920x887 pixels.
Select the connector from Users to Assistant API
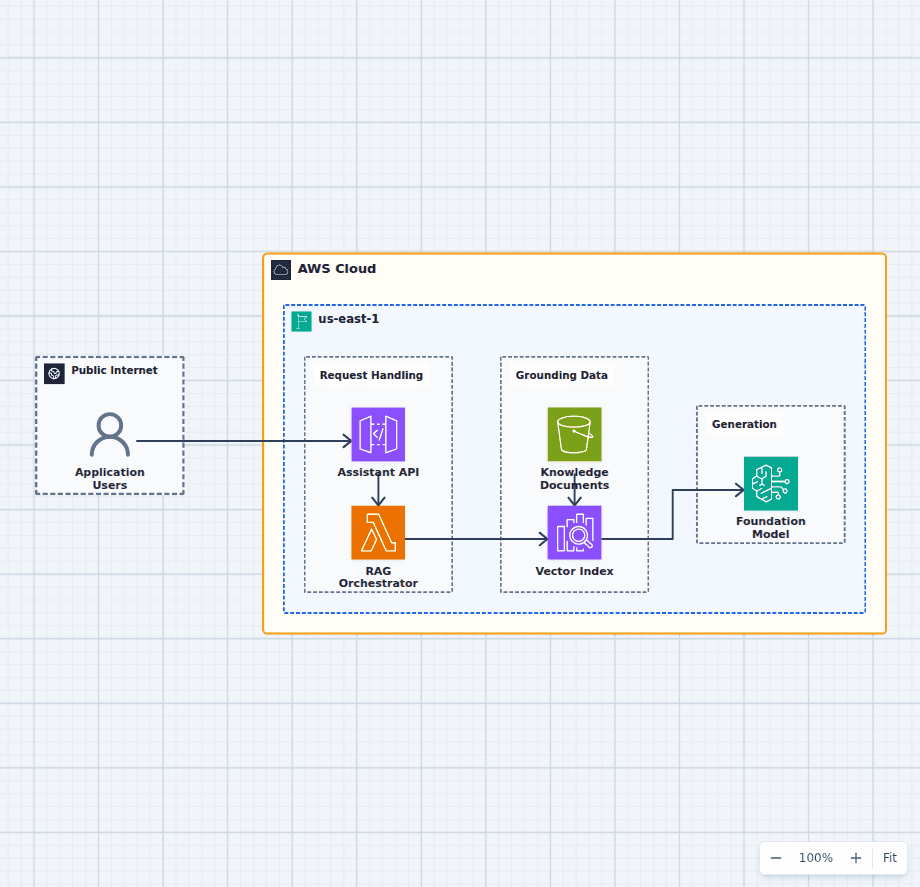click(243, 441)
